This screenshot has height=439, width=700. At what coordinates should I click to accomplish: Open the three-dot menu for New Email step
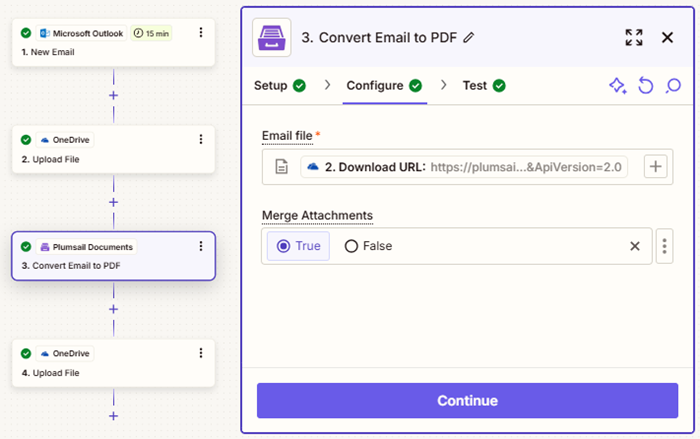point(201,32)
